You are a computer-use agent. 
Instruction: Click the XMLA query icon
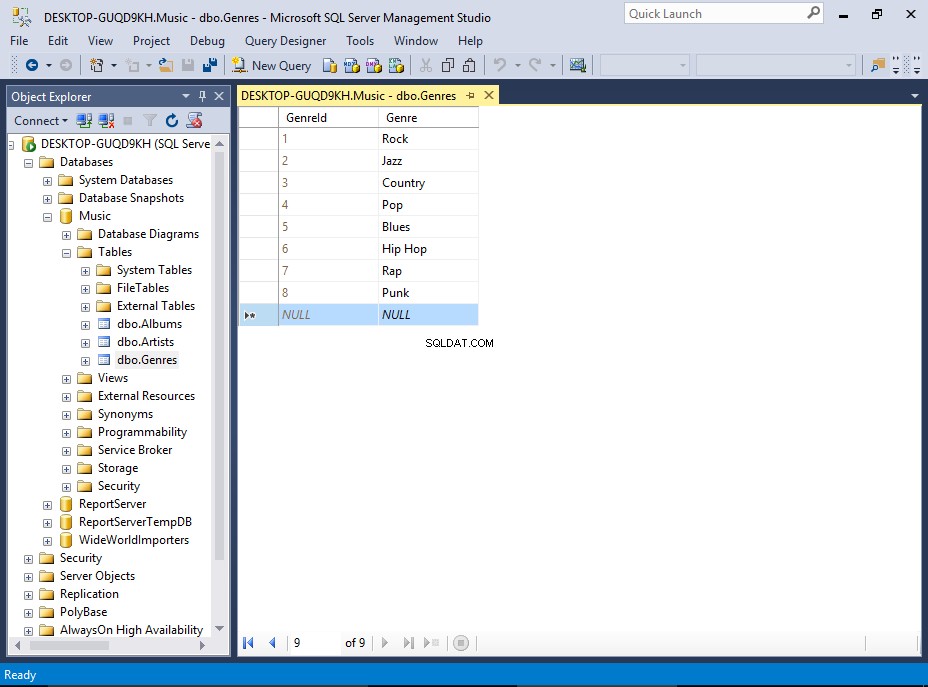396,65
